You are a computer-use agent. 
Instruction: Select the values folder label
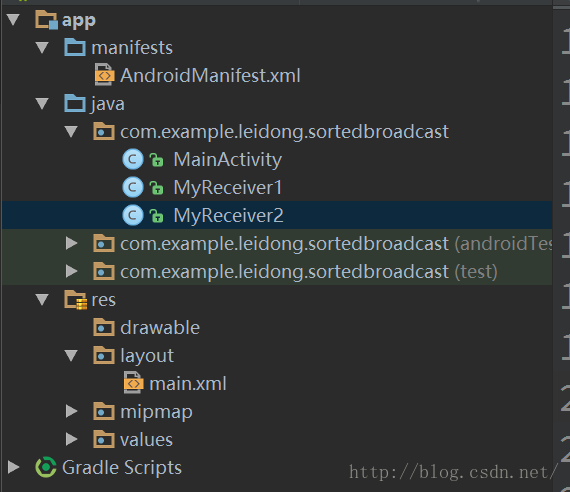(146, 440)
